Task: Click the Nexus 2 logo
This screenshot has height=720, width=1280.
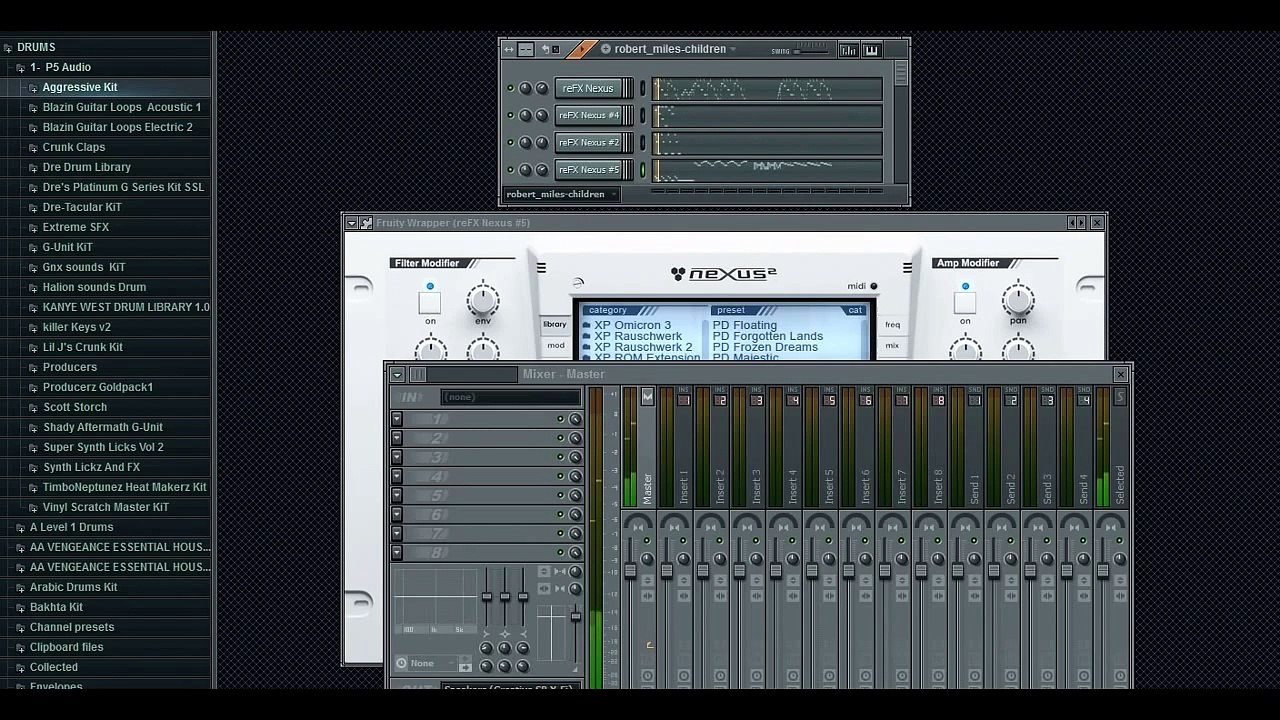Action: tap(724, 273)
